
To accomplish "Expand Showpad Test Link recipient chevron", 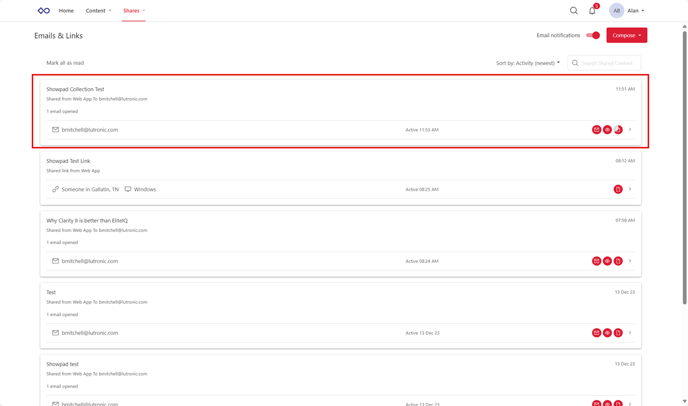I will (630, 189).
